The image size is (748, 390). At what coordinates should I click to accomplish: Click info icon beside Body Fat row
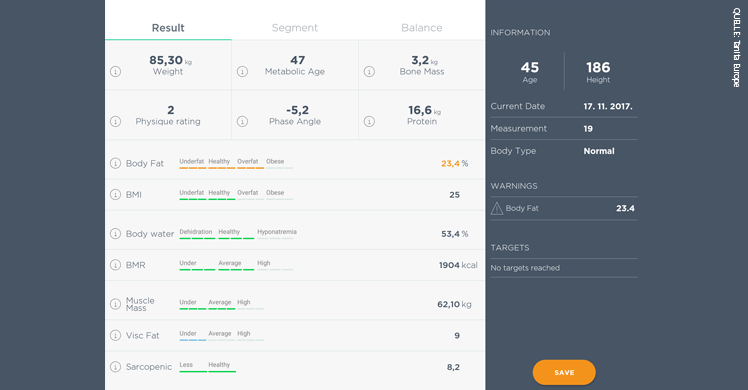coord(115,164)
